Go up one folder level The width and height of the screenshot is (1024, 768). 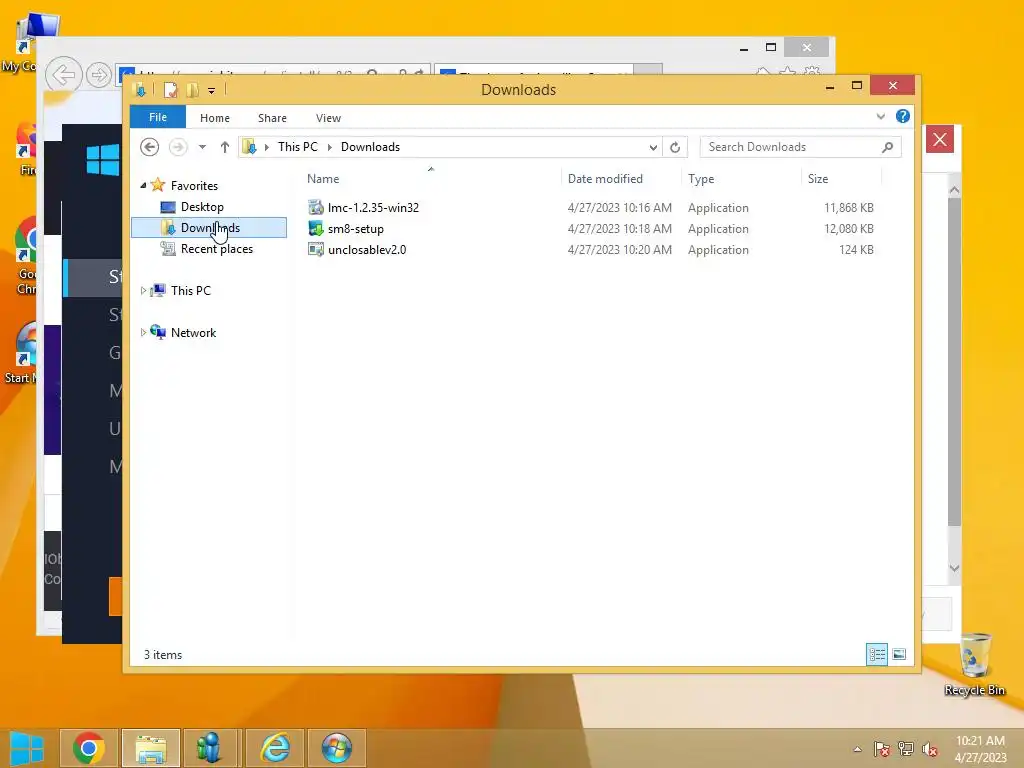(225, 147)
